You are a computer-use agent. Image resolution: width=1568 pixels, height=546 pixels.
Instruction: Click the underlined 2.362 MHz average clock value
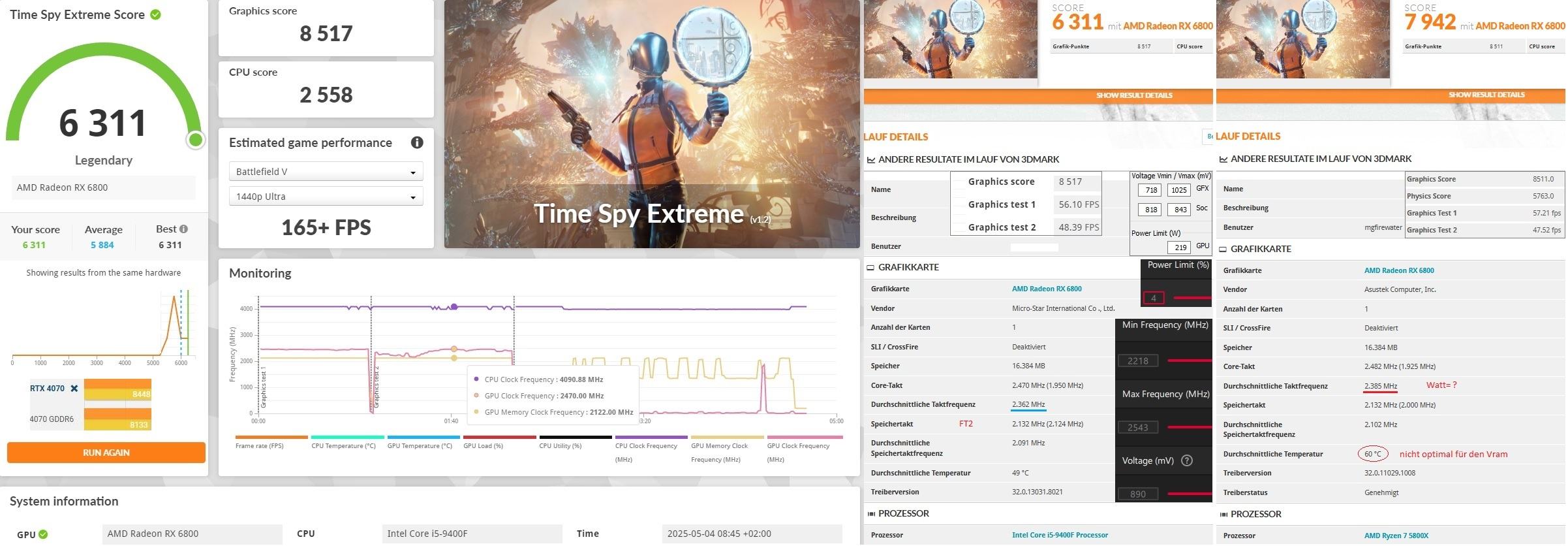coord(1028,404)
